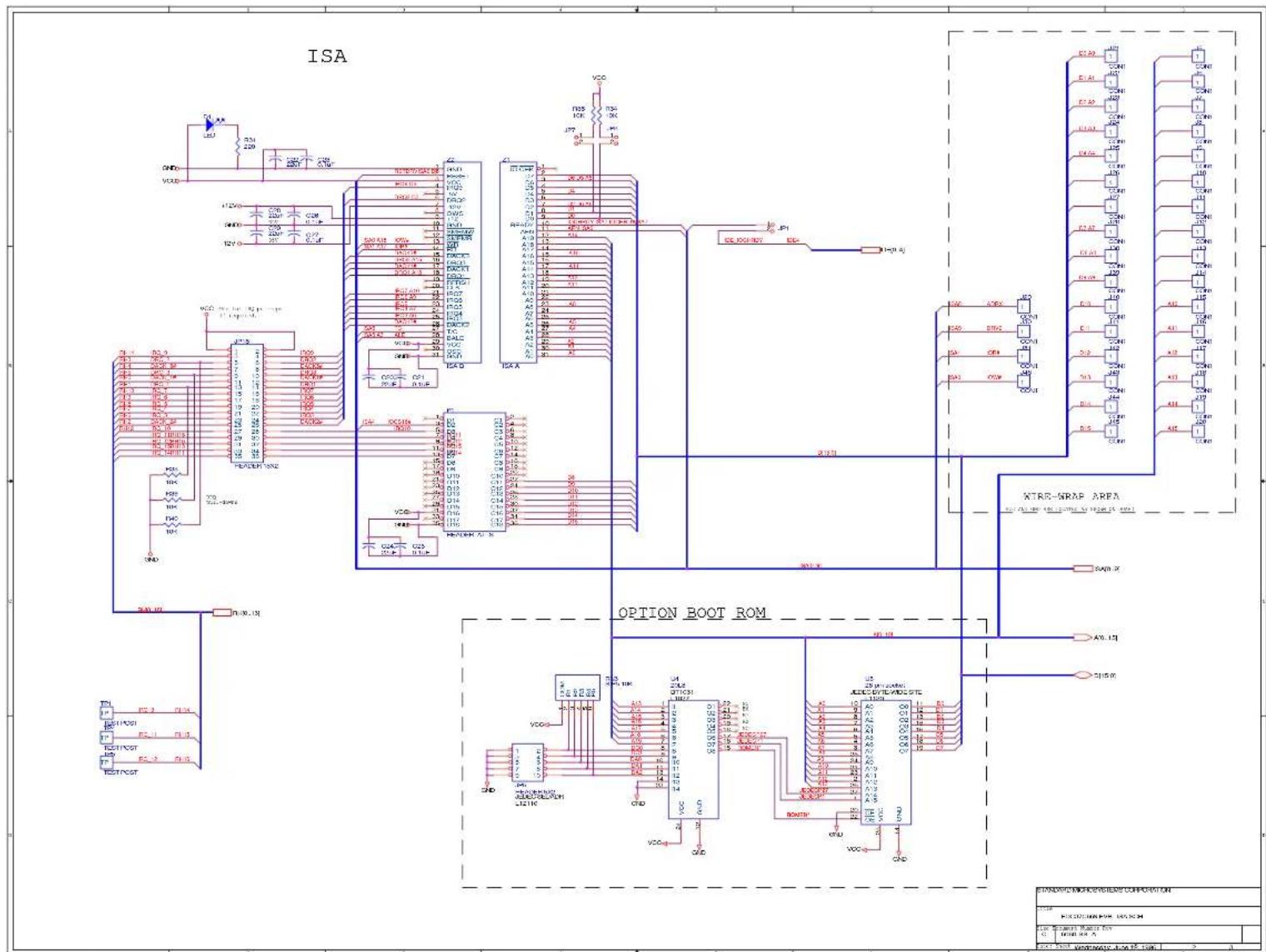The width and height of the screenshot is (1266, 952).
Task: Click the OPTION BOOT ROM heading
Action: coord(691,613)
